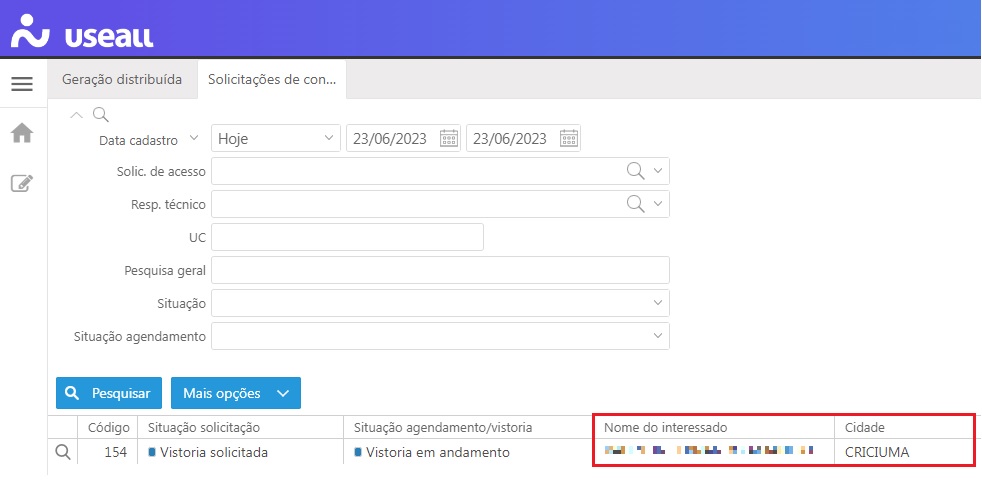Screen dimensions: 982x489
Task: Expand the Resp. técnico dropdown arrow
Action: point(658,203)
